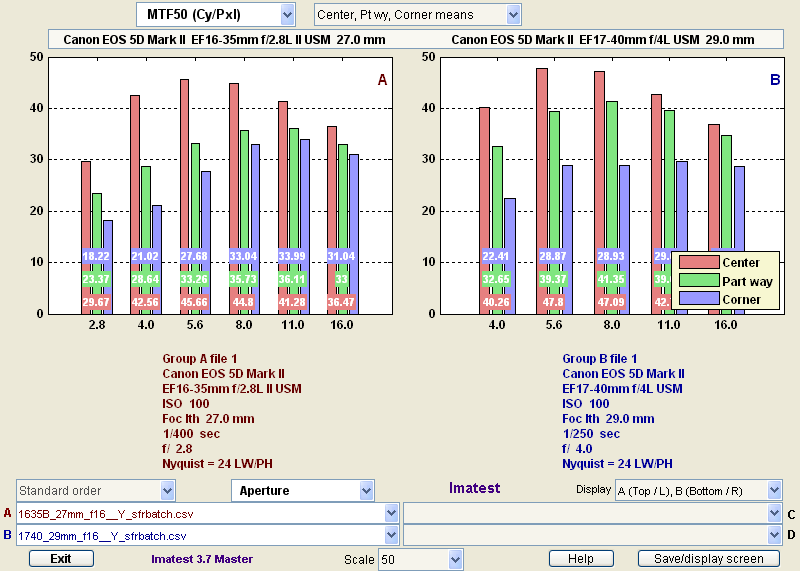Screen dimensions: 800x571
Task: Select chart A center value 36.47
Action: [341, 302]
